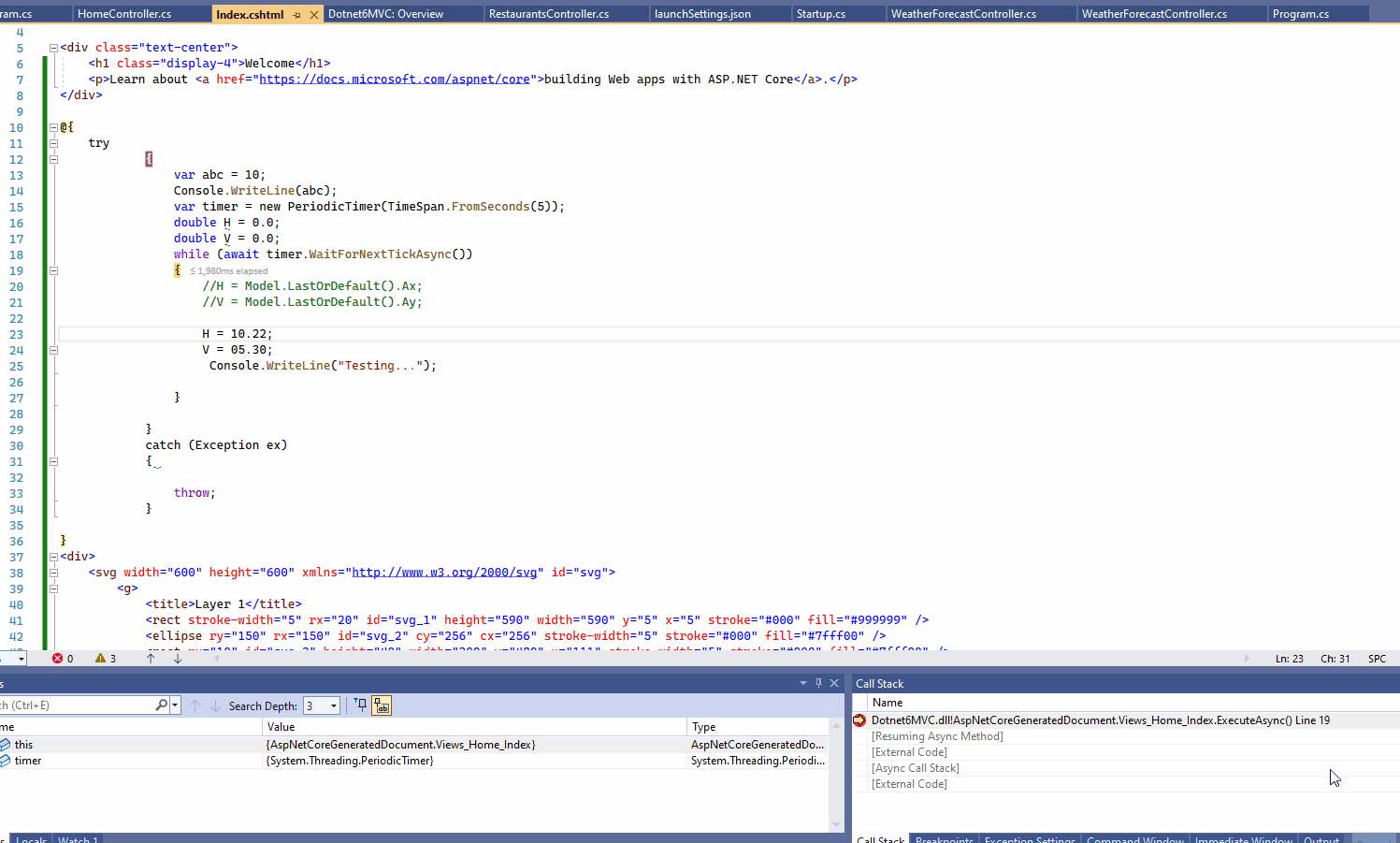Go to next issue with down arrow

[178, 659]
